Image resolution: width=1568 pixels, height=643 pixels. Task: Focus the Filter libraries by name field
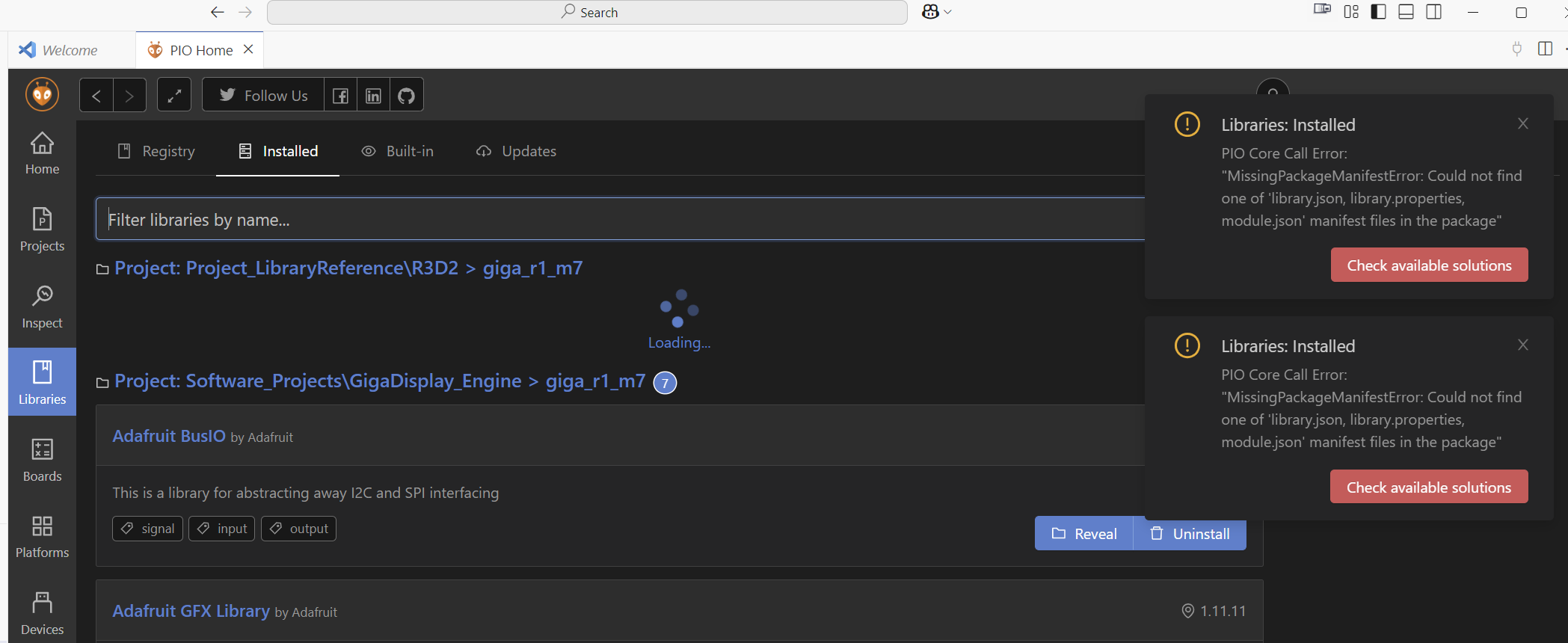click(x=621, y=219)
